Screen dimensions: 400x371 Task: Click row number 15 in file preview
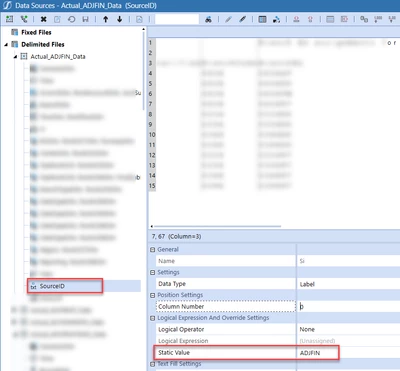point(152,186)
